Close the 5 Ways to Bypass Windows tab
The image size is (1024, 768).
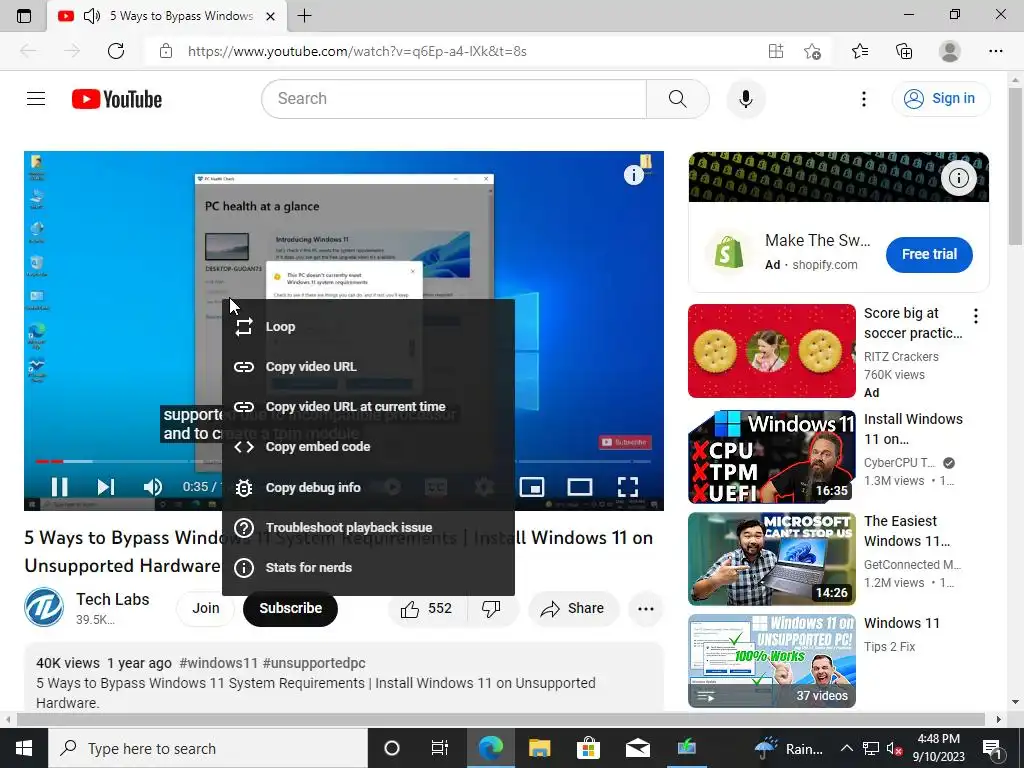[270, 16]
